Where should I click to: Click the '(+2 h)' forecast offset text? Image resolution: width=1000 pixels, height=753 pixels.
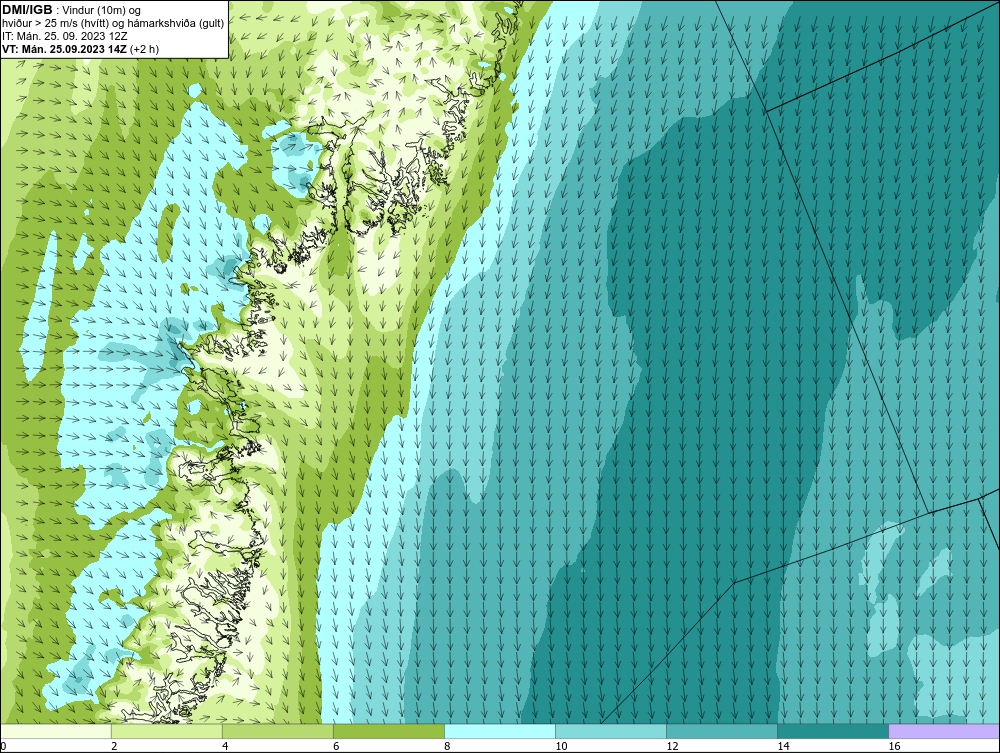coord(144,49)
